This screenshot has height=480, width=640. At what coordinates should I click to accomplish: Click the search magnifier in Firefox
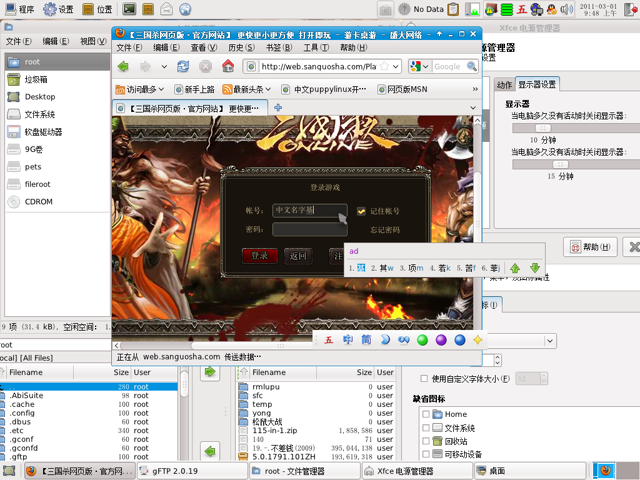click(471, 66)
